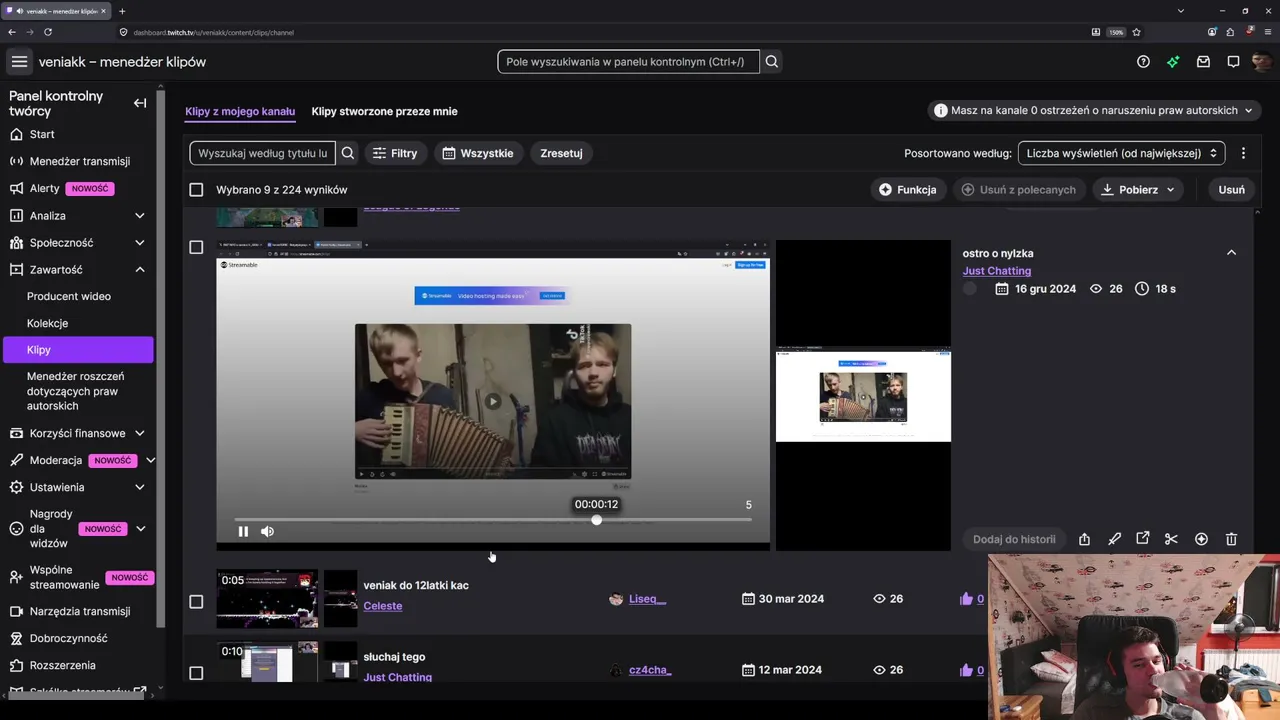Open the hamburger navigation menu
The width and height of the screenshot is (1280, 720).
pyautogui.click(x=19, y=62)
